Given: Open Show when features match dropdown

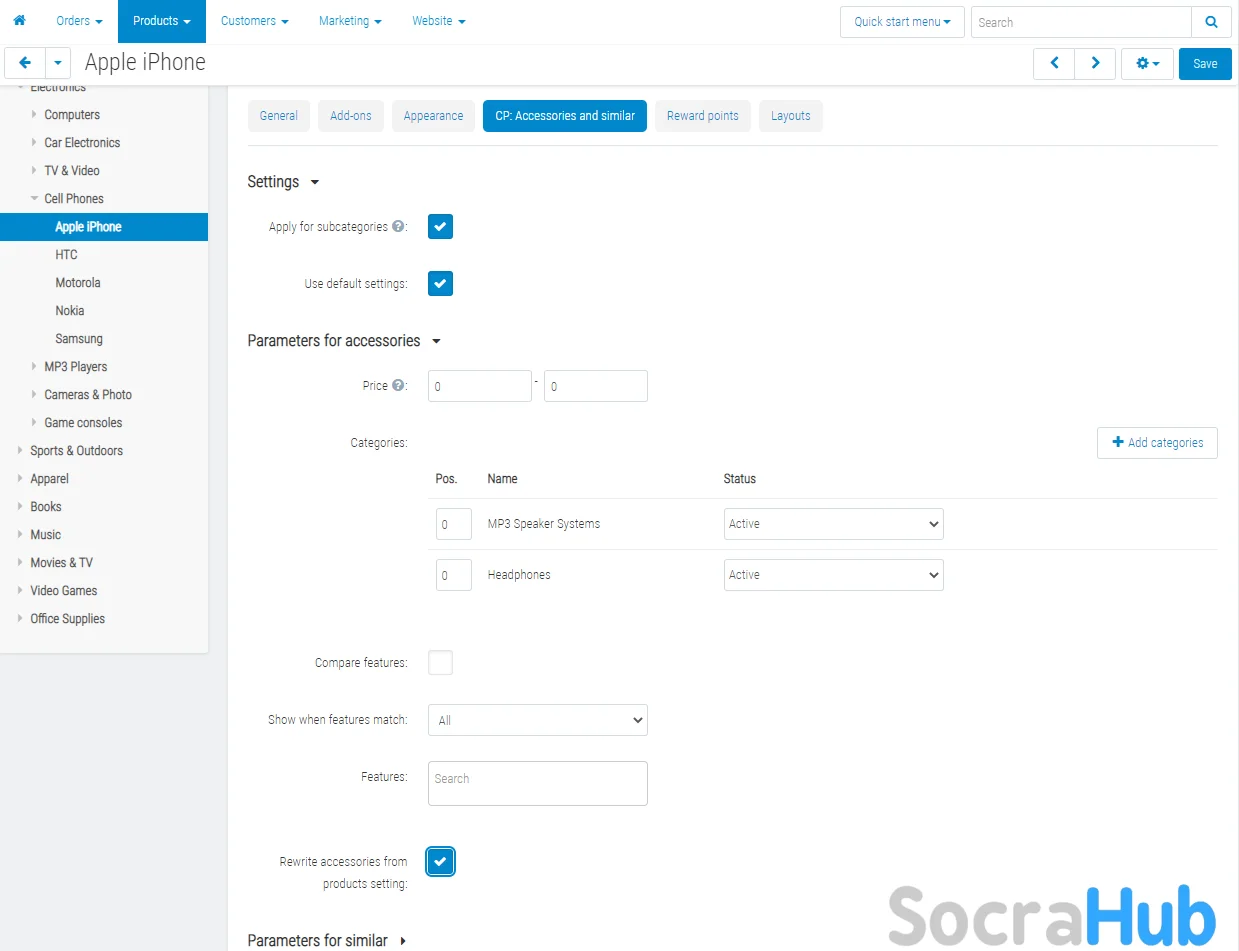Looking at the screenshot, I should 538,720.
